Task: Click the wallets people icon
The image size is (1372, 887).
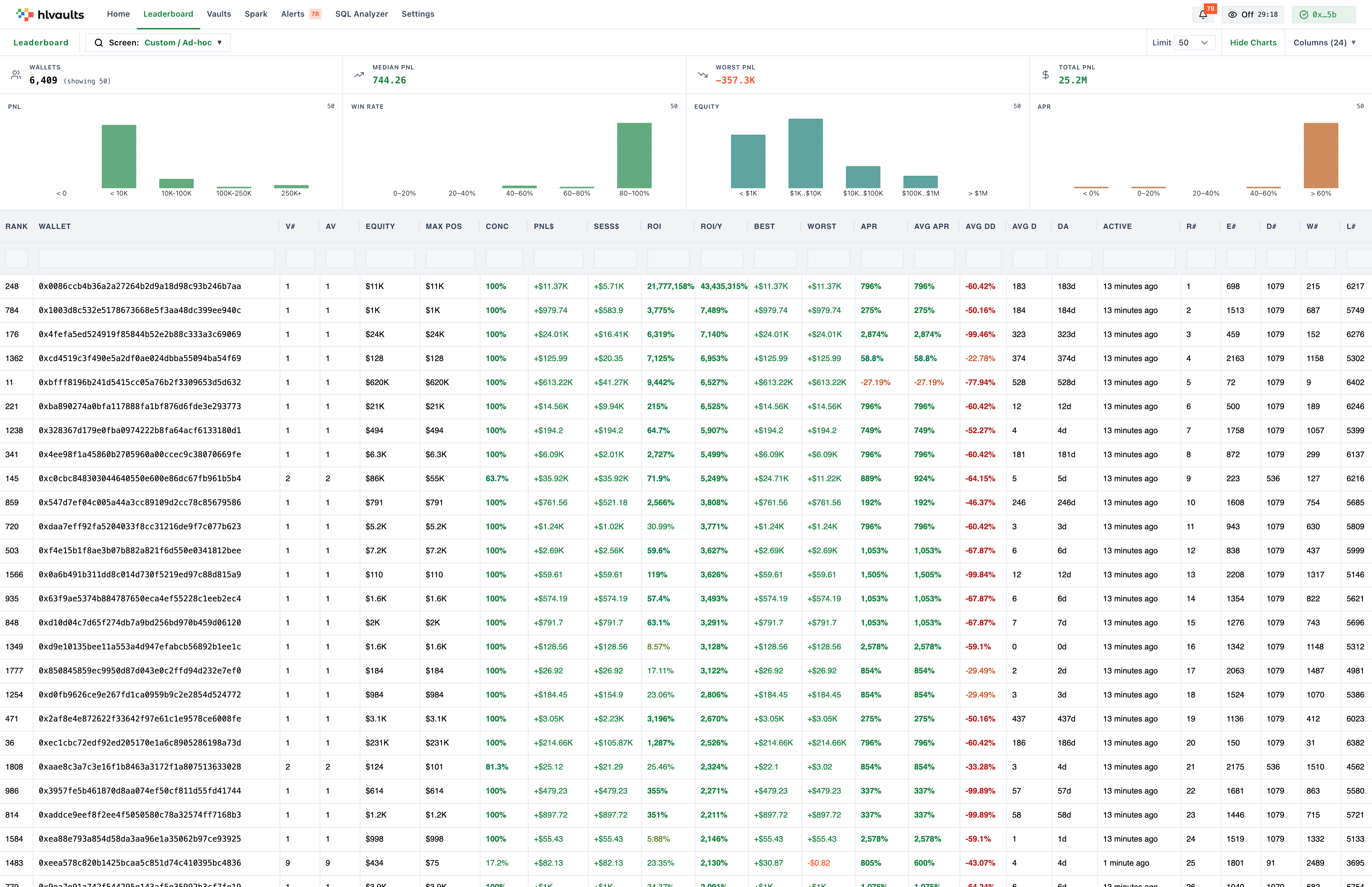Action: [x=16, y=75]
